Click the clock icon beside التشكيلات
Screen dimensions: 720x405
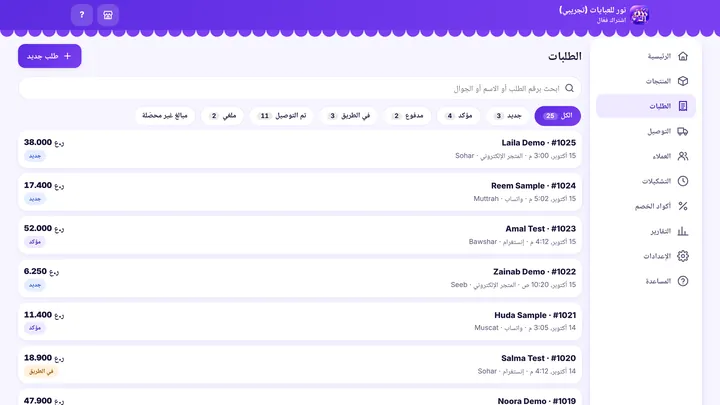pos(683,181)
